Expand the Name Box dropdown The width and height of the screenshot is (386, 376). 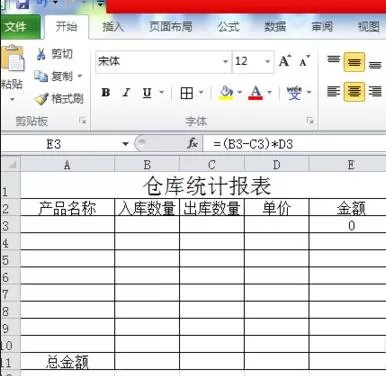[x=125, y=144]
